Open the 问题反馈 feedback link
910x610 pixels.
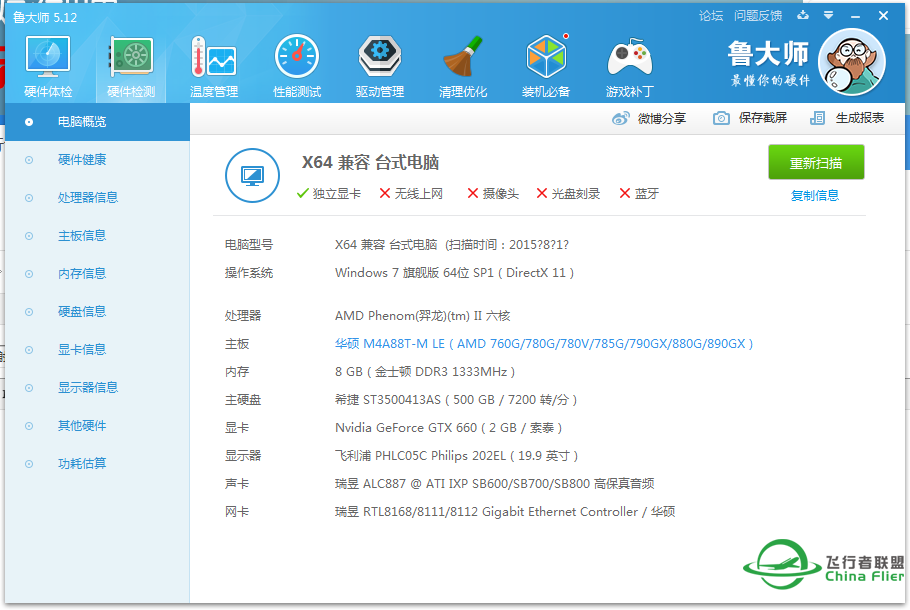[758, 16]
